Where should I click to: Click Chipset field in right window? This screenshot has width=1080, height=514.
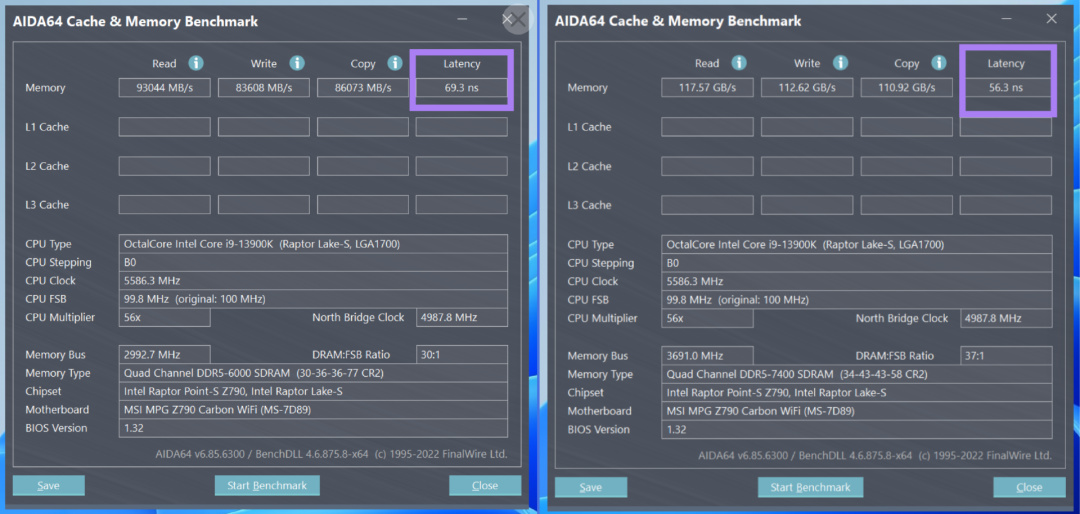coord(857,393)
